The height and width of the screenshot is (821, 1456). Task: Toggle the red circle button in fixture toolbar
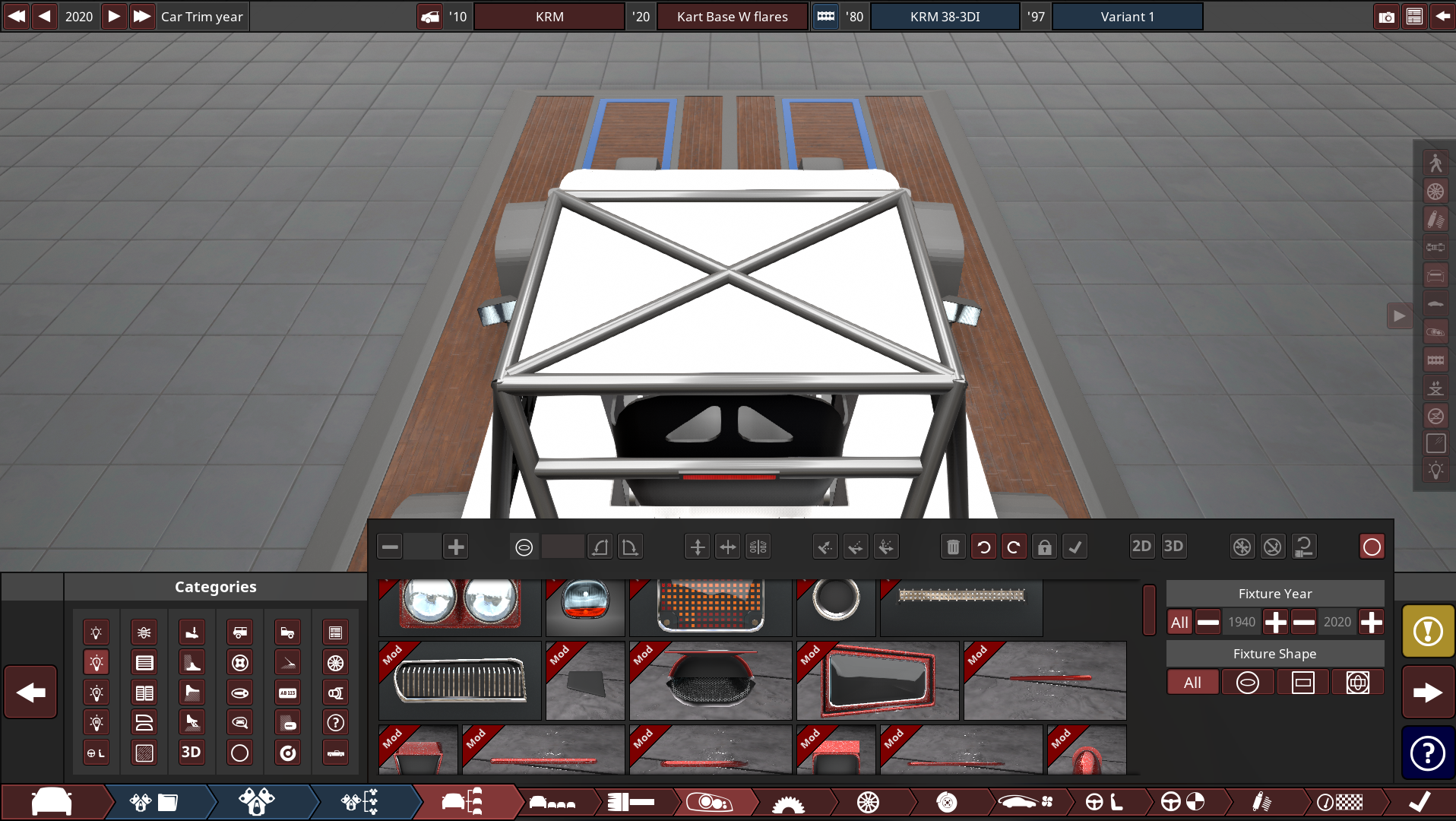click(x=1372, y=547)
